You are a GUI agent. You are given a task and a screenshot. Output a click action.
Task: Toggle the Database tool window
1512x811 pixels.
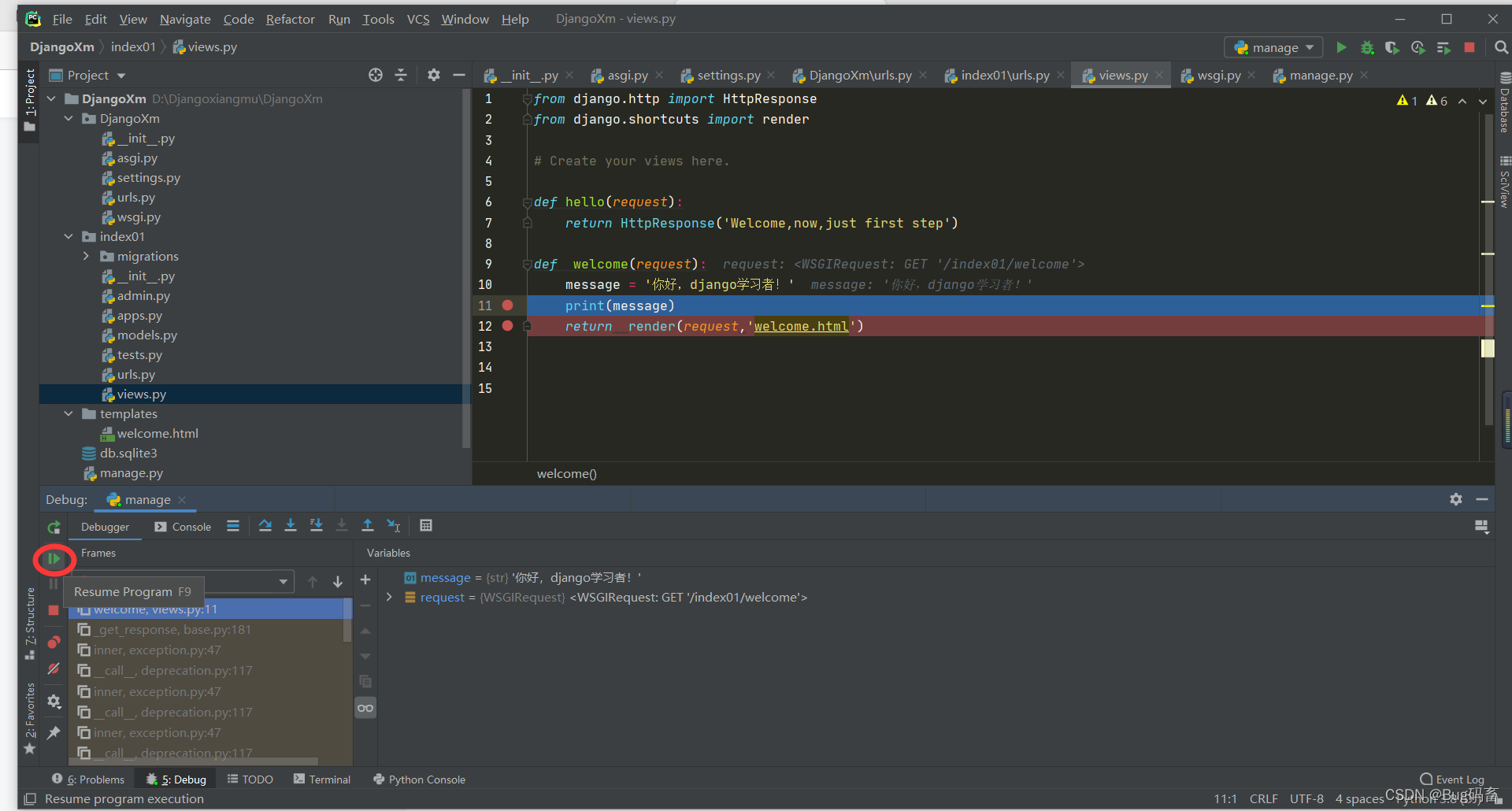(1503, 103)
